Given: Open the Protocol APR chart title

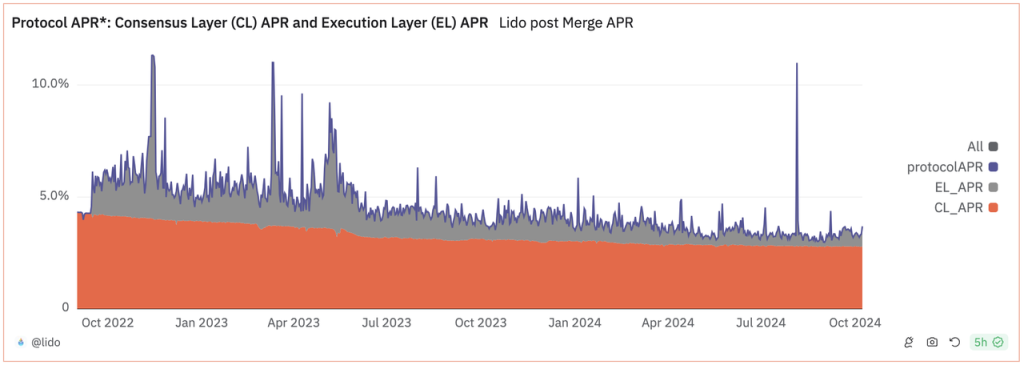Looking at the screenshot, I should point(250,23).
